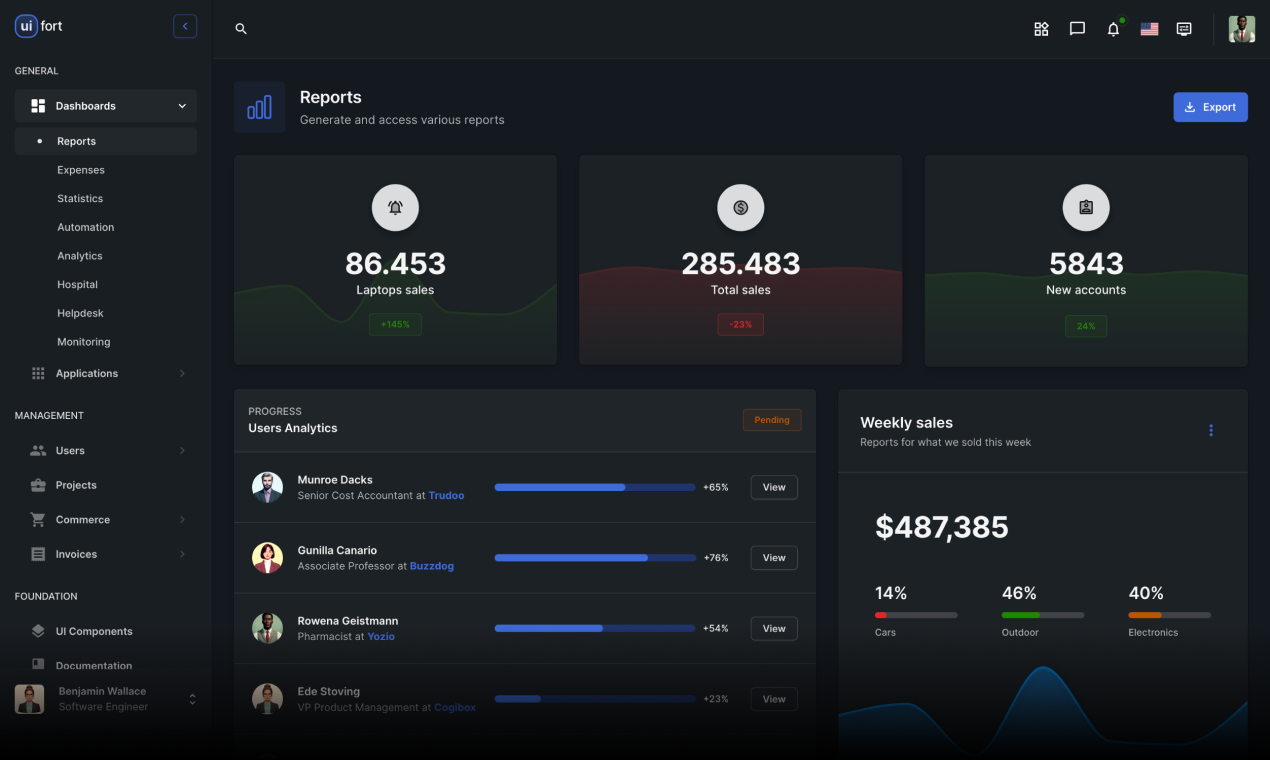1270x760 pixels.
Task: Expand the Invoices menu chevron
Action: tap(182, 554)
